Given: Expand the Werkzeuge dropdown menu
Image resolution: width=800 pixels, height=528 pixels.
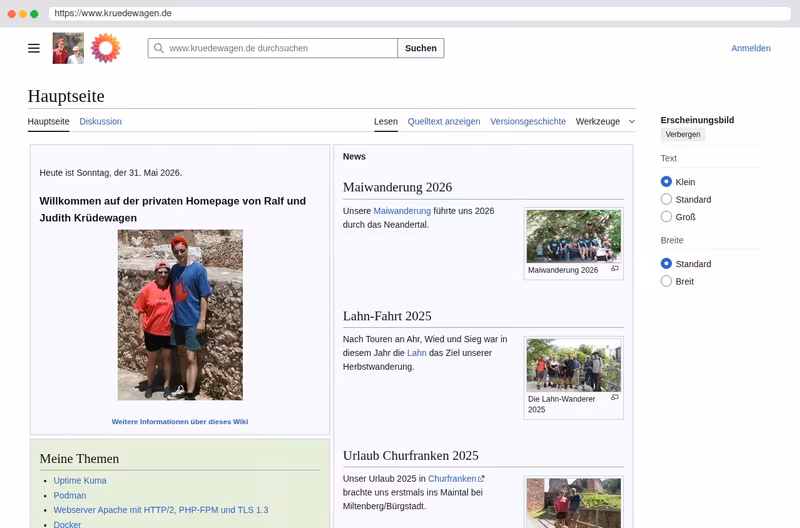Looking at the screenshot, I should click(605, 121).
